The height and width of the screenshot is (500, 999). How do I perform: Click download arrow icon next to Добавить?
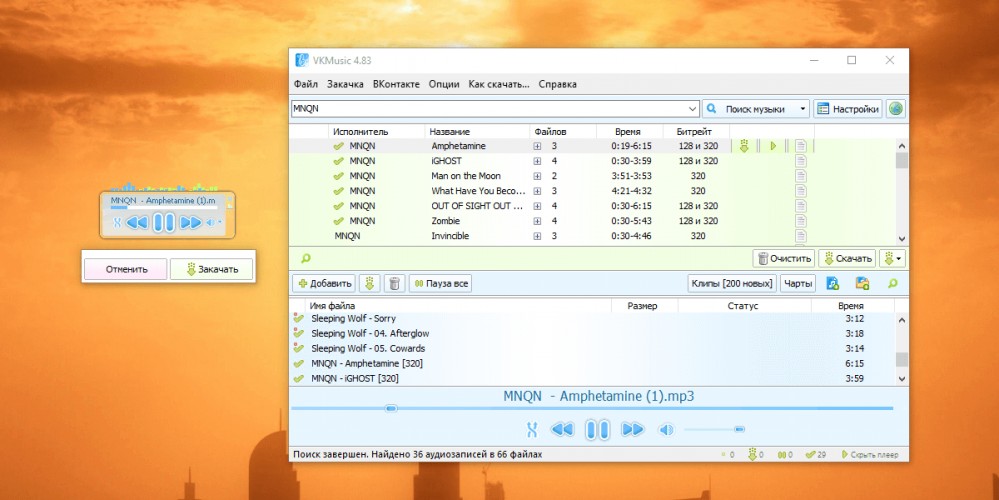pos(370,283)
